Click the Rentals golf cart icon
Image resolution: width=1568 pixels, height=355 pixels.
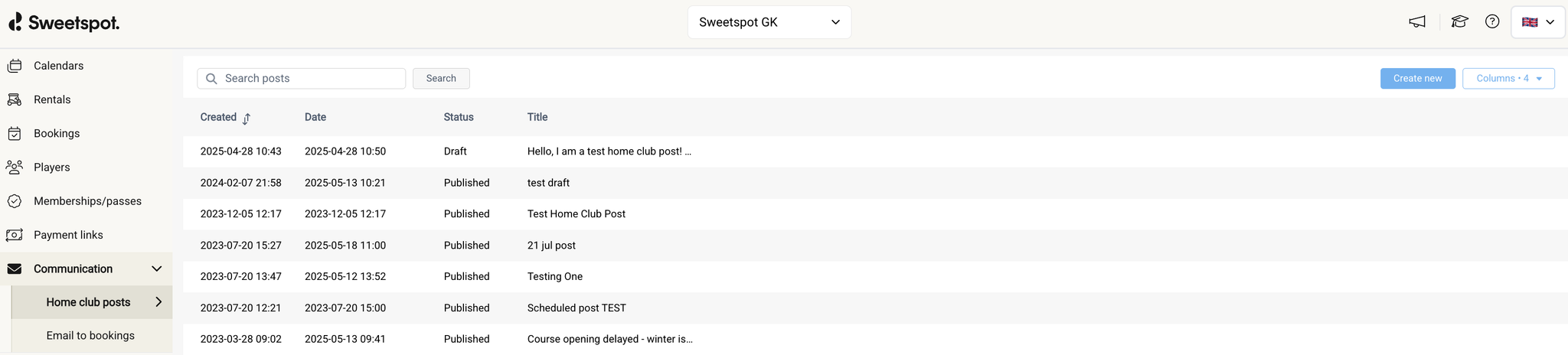pos(15,100)
